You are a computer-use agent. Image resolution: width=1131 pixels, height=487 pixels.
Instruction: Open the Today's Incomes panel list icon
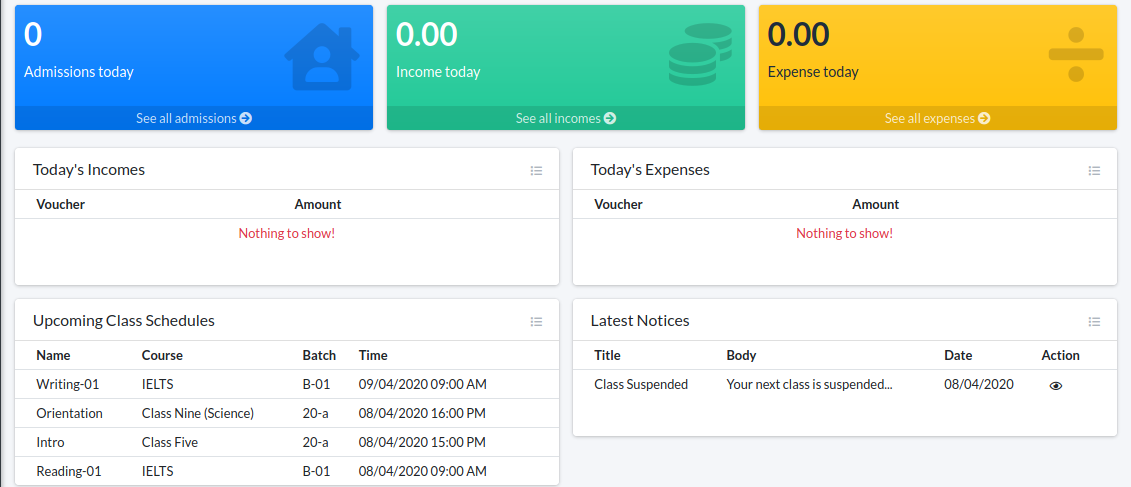[536, 171]
